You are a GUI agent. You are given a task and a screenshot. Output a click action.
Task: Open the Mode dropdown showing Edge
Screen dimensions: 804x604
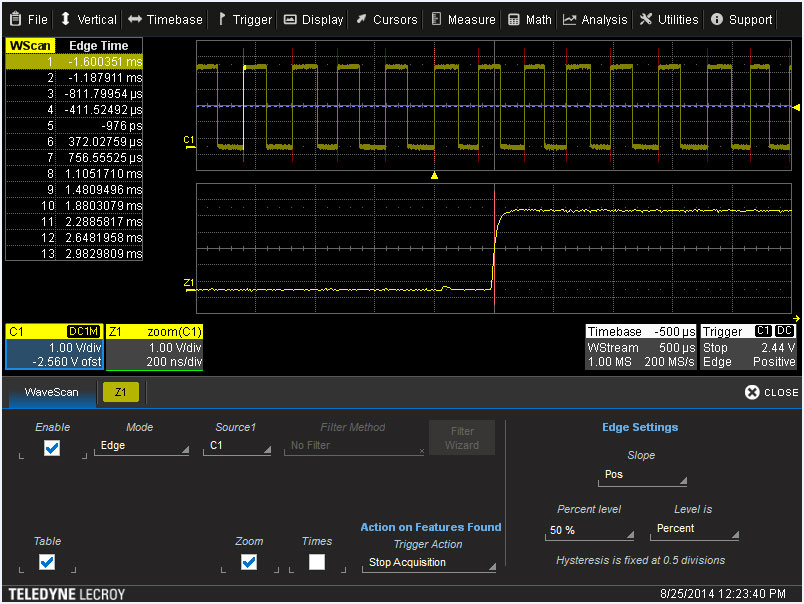[141, 447]
